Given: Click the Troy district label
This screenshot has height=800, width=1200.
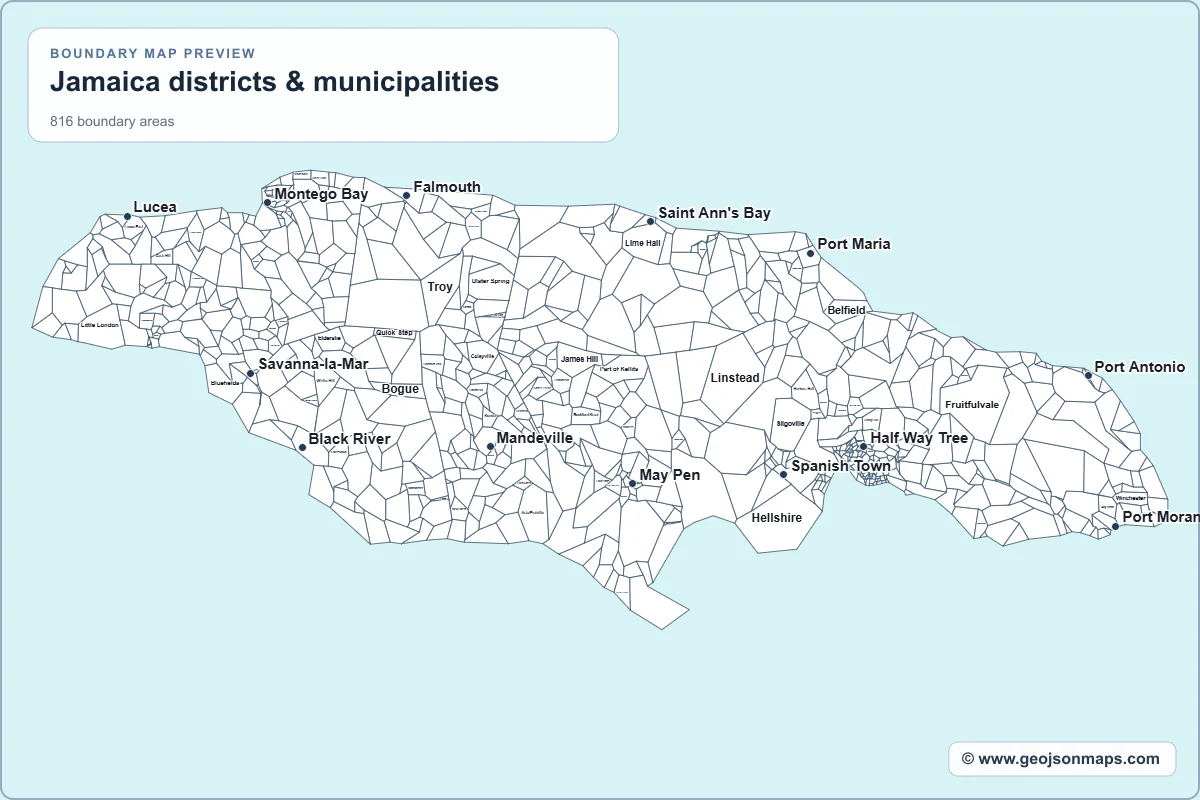Looking at the screenshot, I should [440, 287].
